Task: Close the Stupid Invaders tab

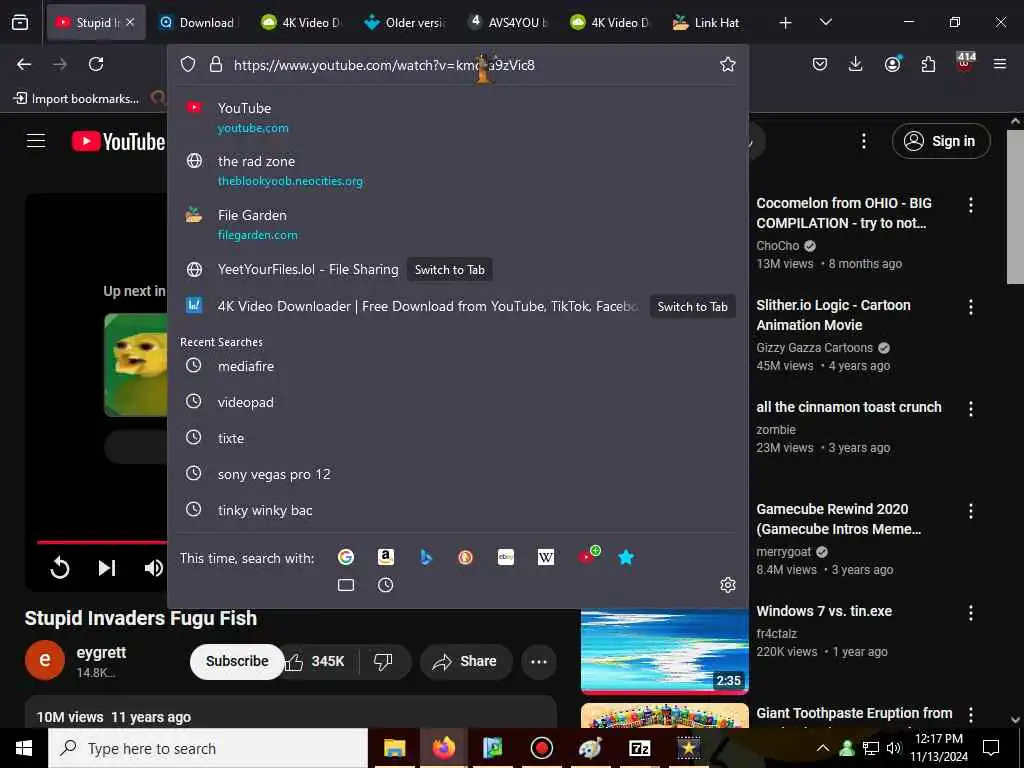Action: click(x=130, y=22)
